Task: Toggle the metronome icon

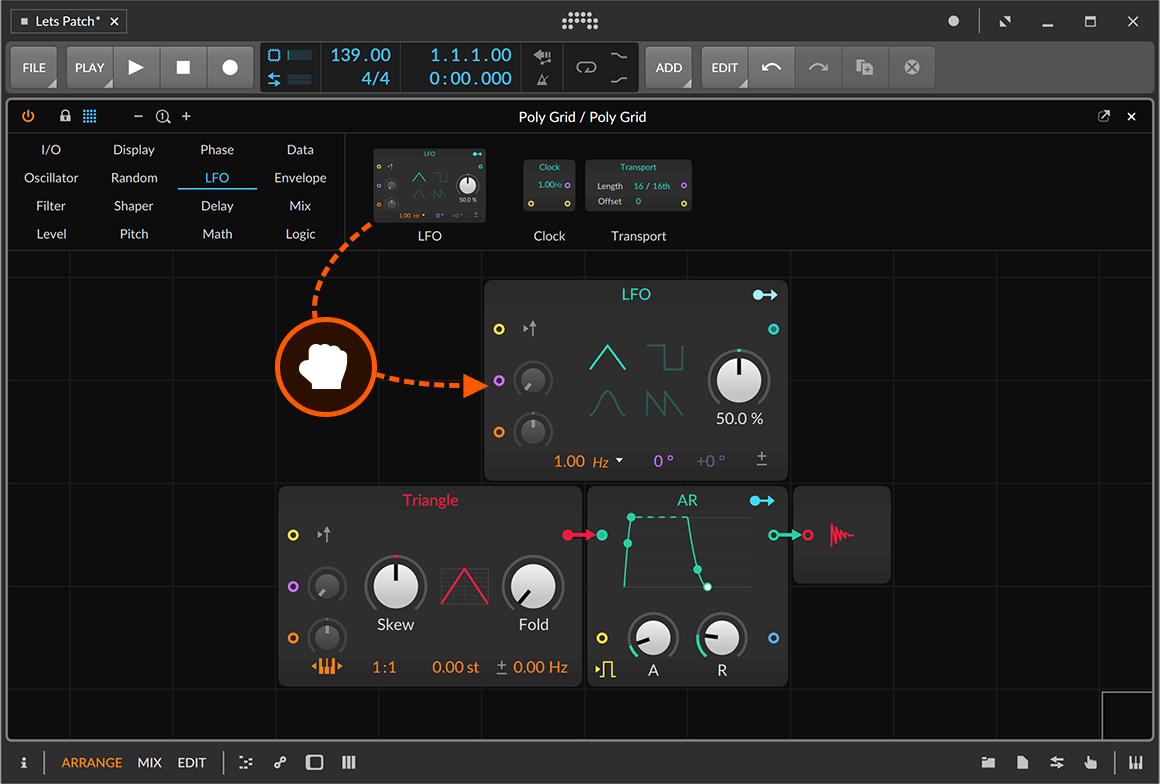Action: 542,80
